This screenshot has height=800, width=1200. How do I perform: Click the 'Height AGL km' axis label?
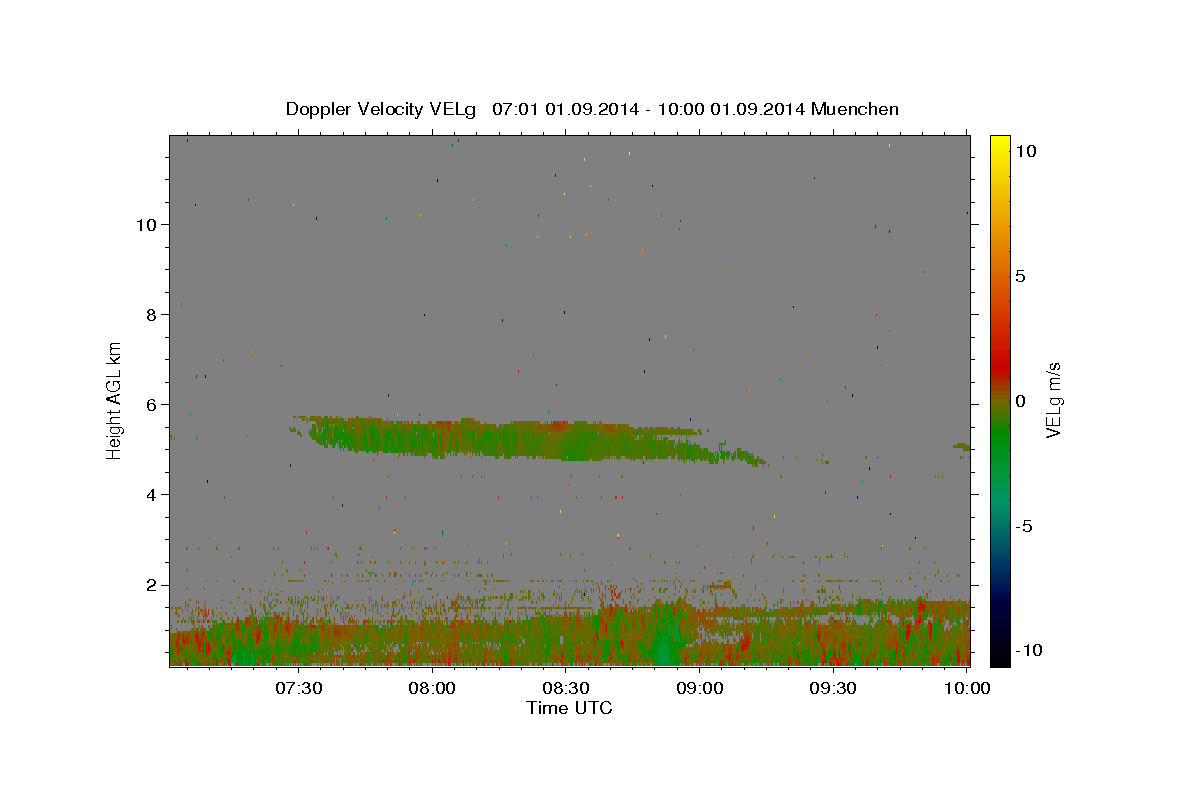pos(115,401)
